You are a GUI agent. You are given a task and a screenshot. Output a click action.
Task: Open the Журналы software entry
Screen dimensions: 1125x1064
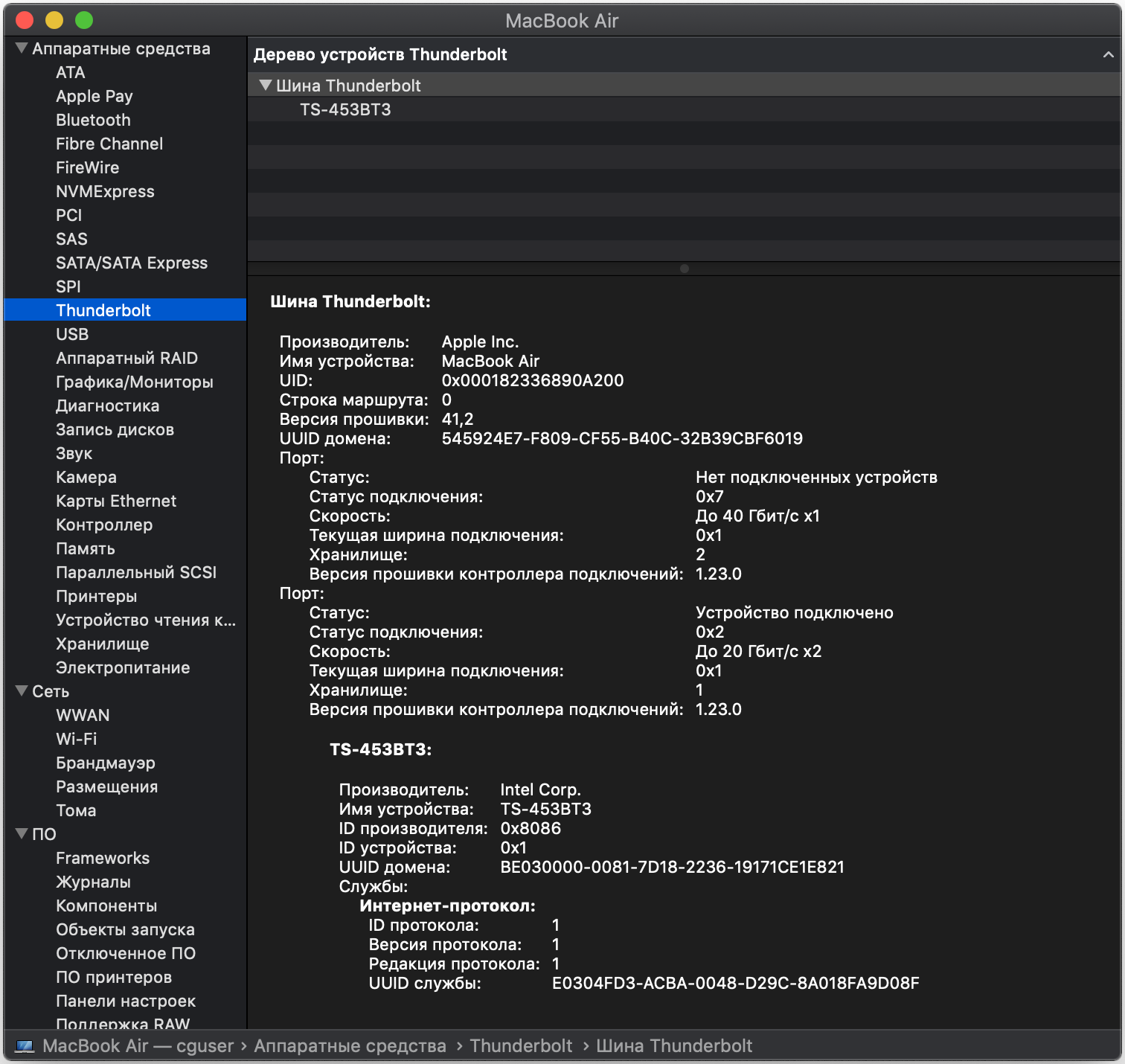point(93,882)
